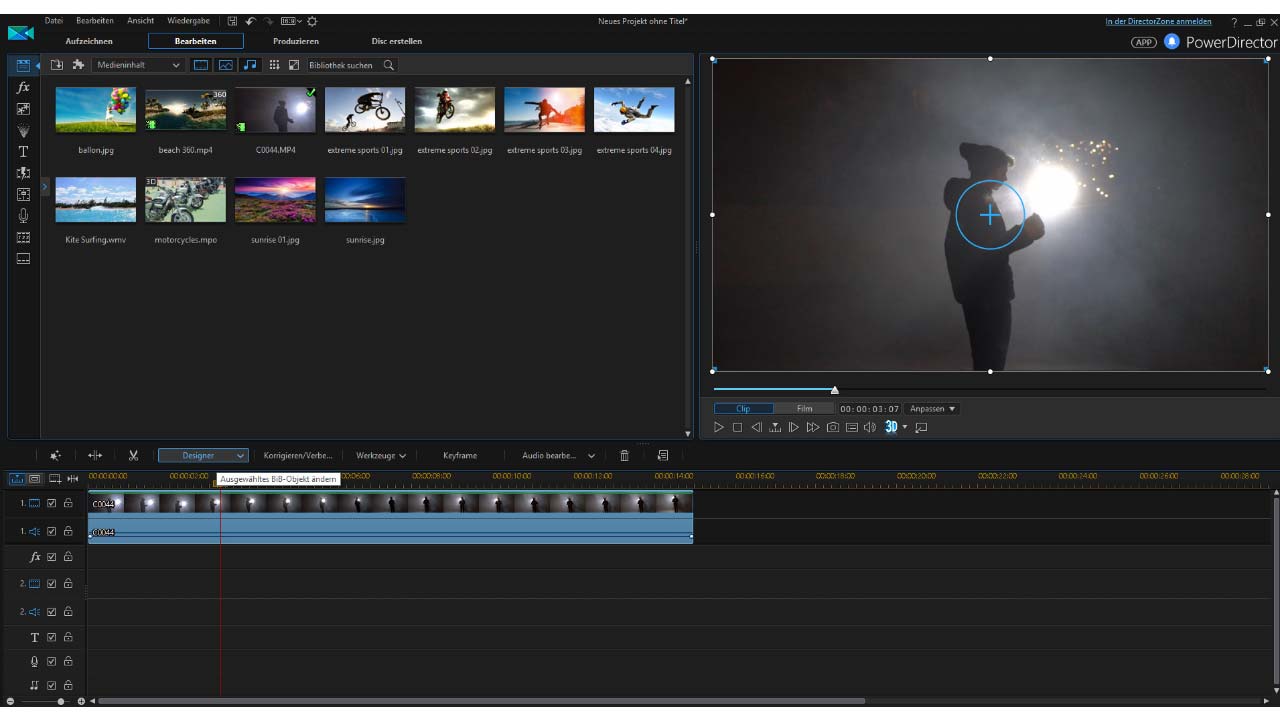Click the Keyframe button
1280x720 pixels.
tap(460, 456)
